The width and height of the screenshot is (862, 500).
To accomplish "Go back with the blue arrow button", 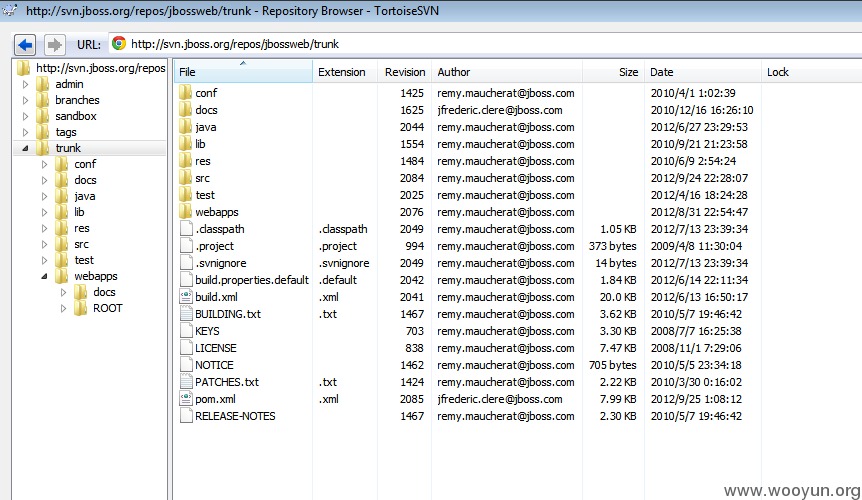I will click(25, 45).
